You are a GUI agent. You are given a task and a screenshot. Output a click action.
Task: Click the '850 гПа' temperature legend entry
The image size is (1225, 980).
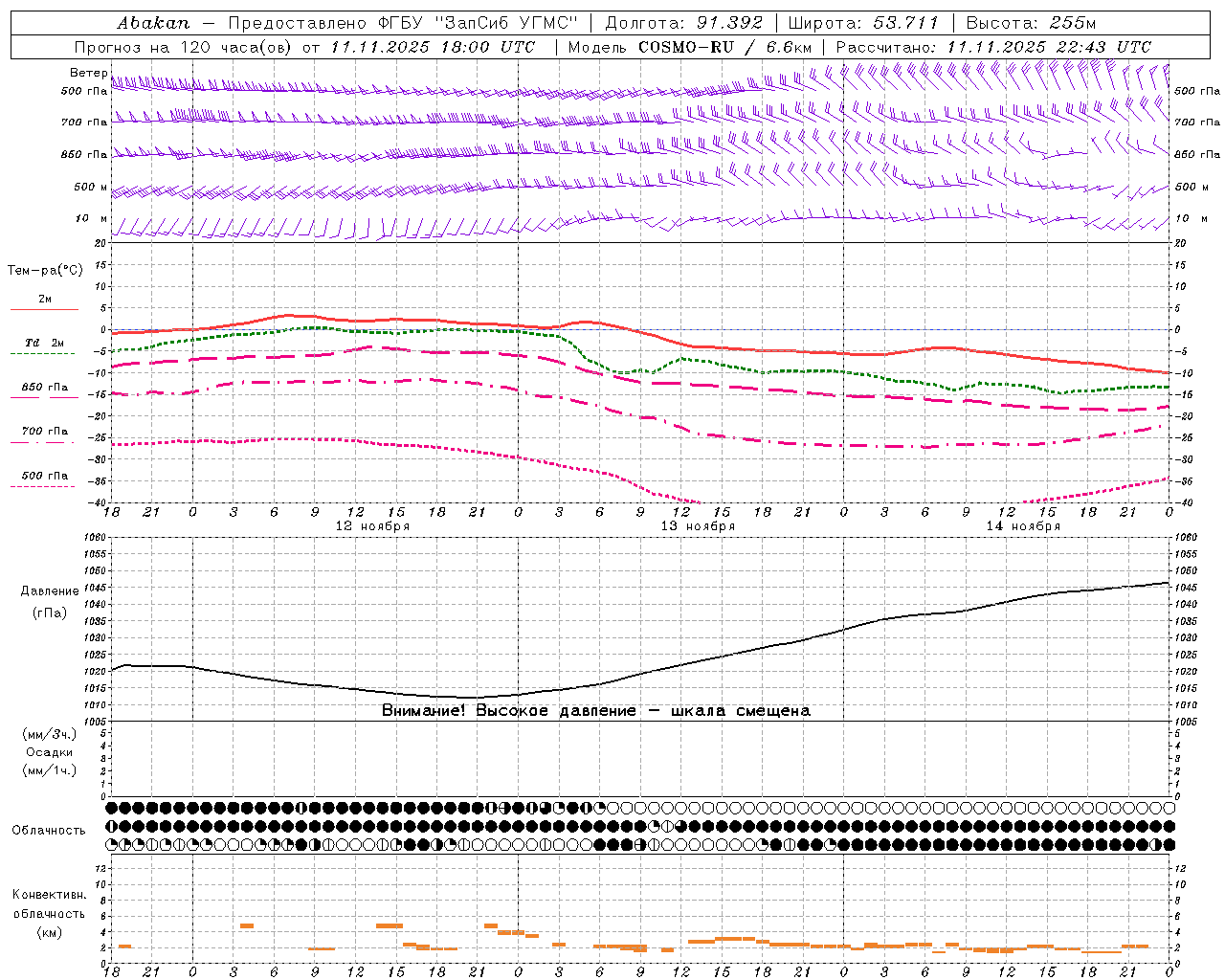tap(45, 388)
